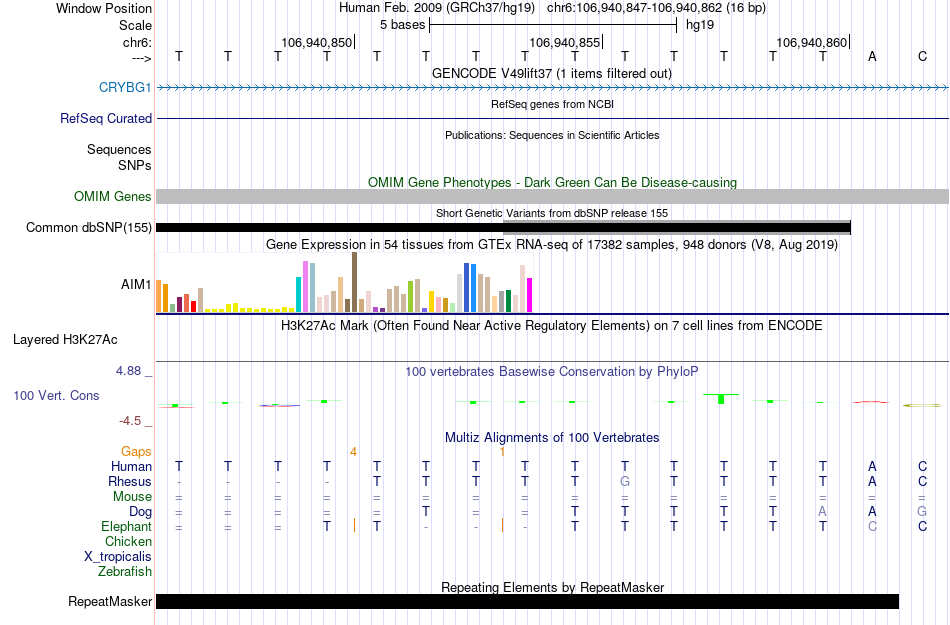Select the Rhesus alignment row label

pyautogui.click(x=130, y=481)
